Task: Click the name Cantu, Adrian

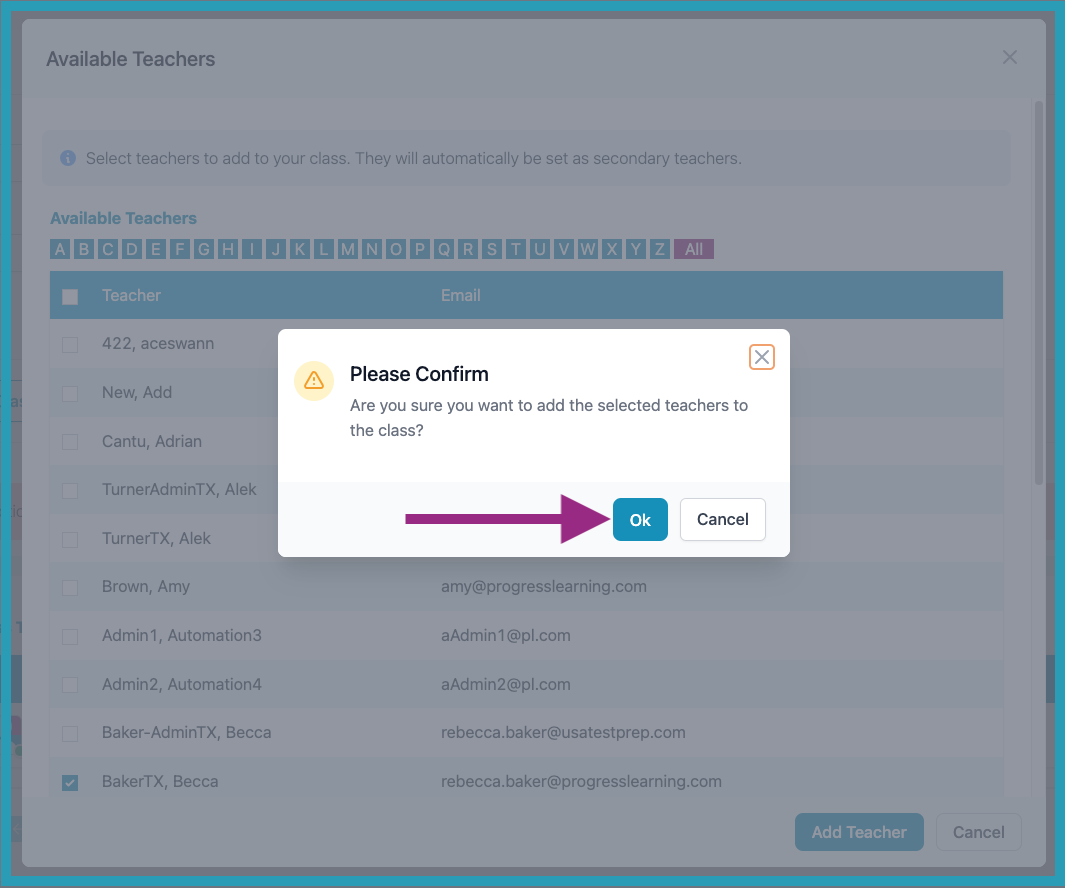Action: click(152, 441)
